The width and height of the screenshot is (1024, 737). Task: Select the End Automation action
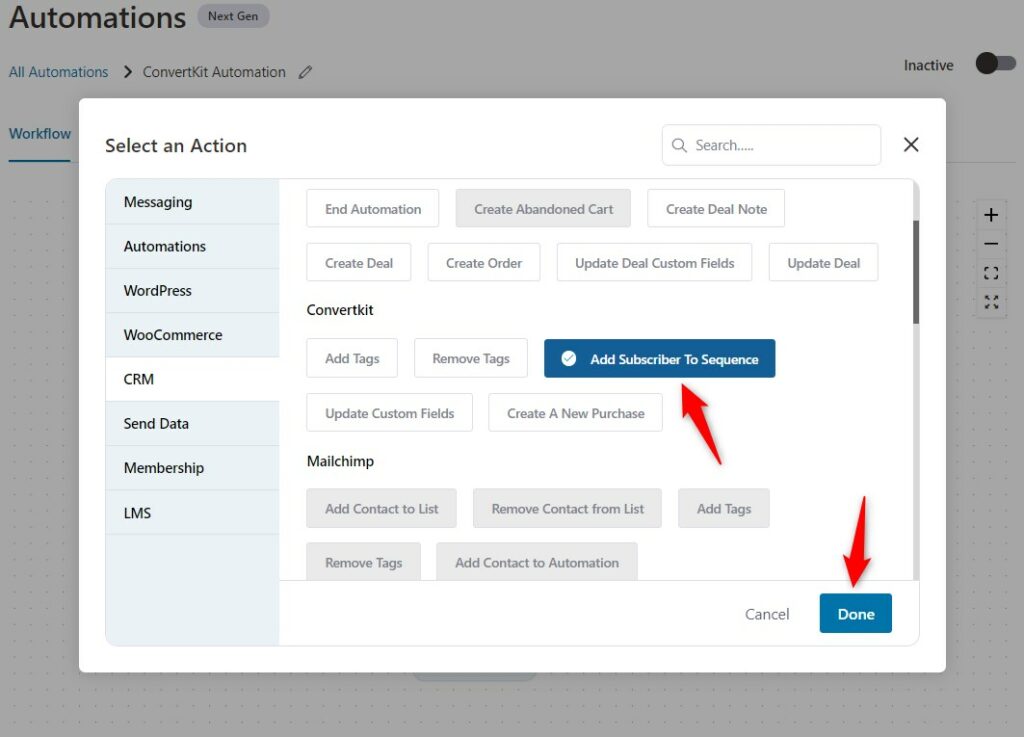[x=373, y=209]
